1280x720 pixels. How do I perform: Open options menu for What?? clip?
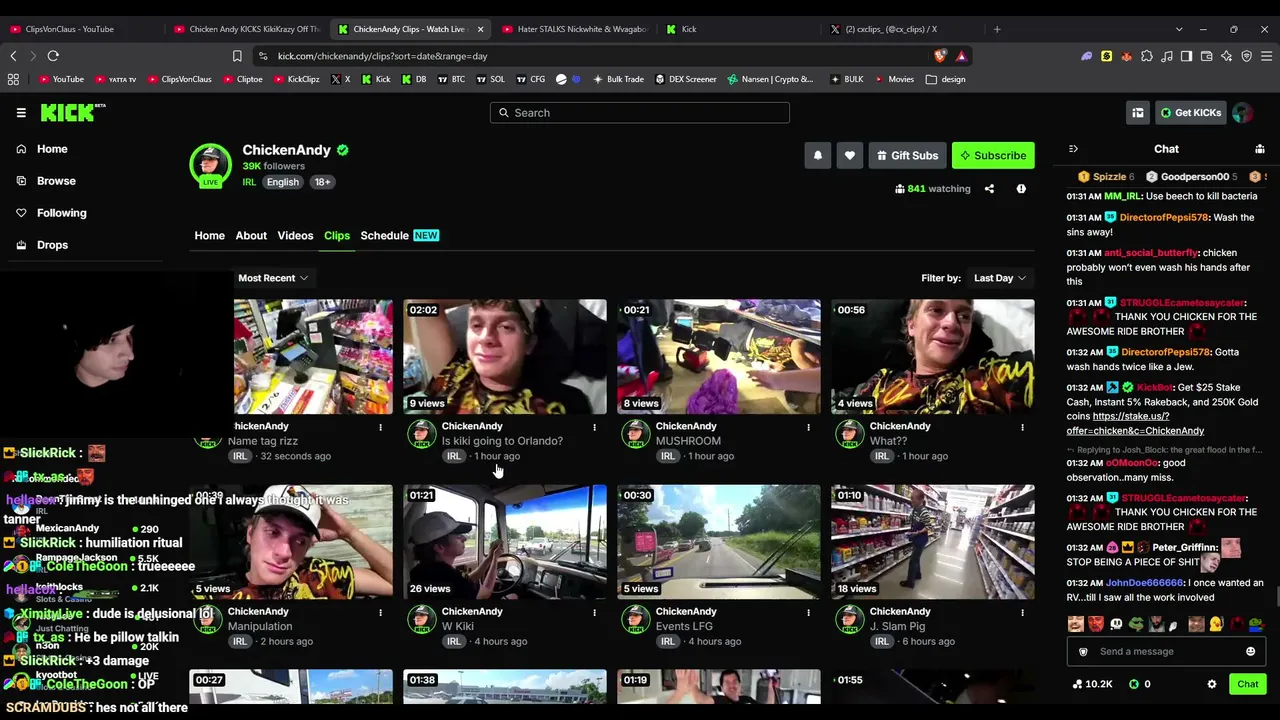coord(1022,428)
